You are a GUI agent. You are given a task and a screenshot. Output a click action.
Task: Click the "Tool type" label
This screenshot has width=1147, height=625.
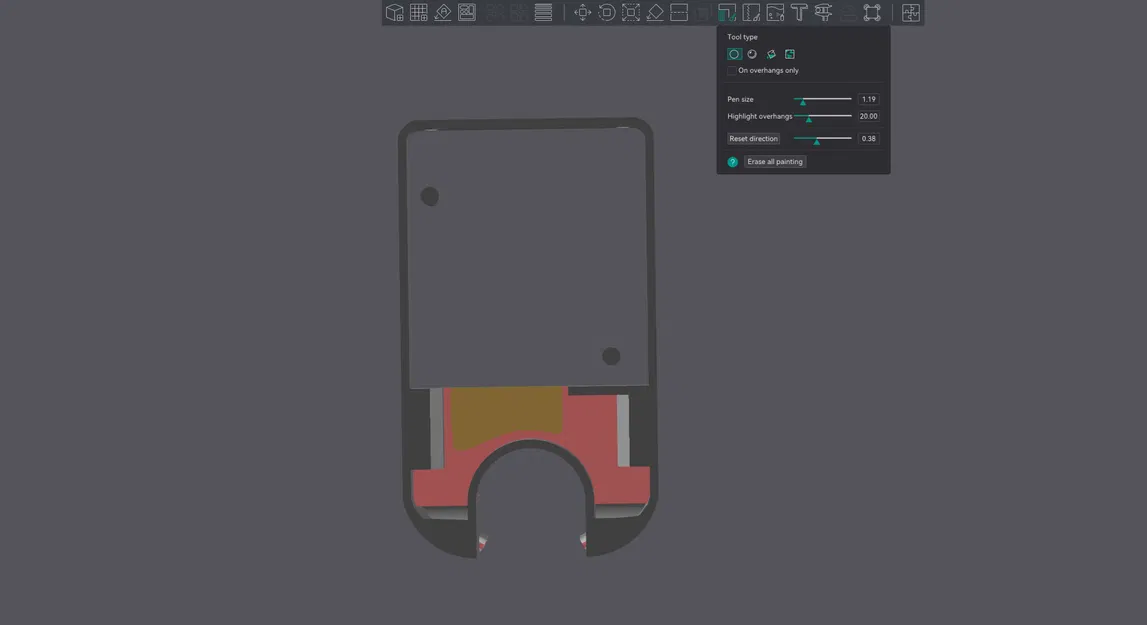click(742, 37)
